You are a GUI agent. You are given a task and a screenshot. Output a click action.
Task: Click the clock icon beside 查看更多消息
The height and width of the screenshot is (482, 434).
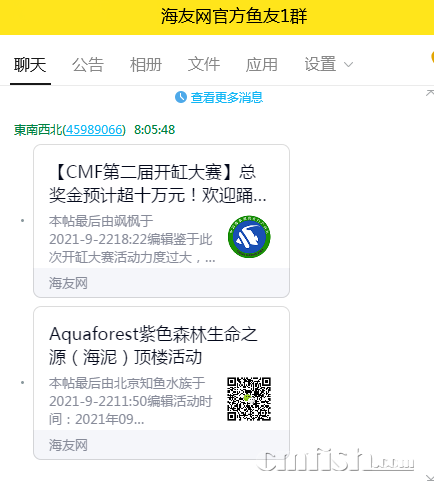coord(181,97)
